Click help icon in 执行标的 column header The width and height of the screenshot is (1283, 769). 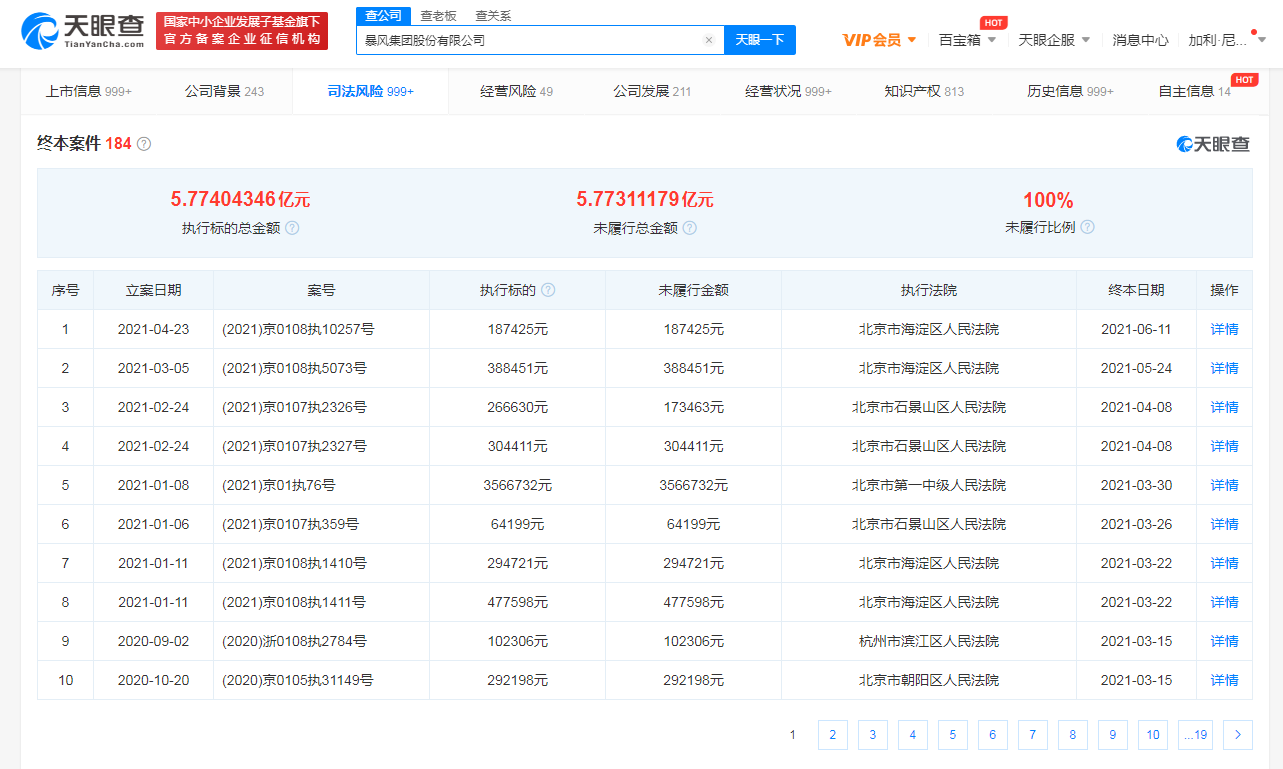[548, 290]
